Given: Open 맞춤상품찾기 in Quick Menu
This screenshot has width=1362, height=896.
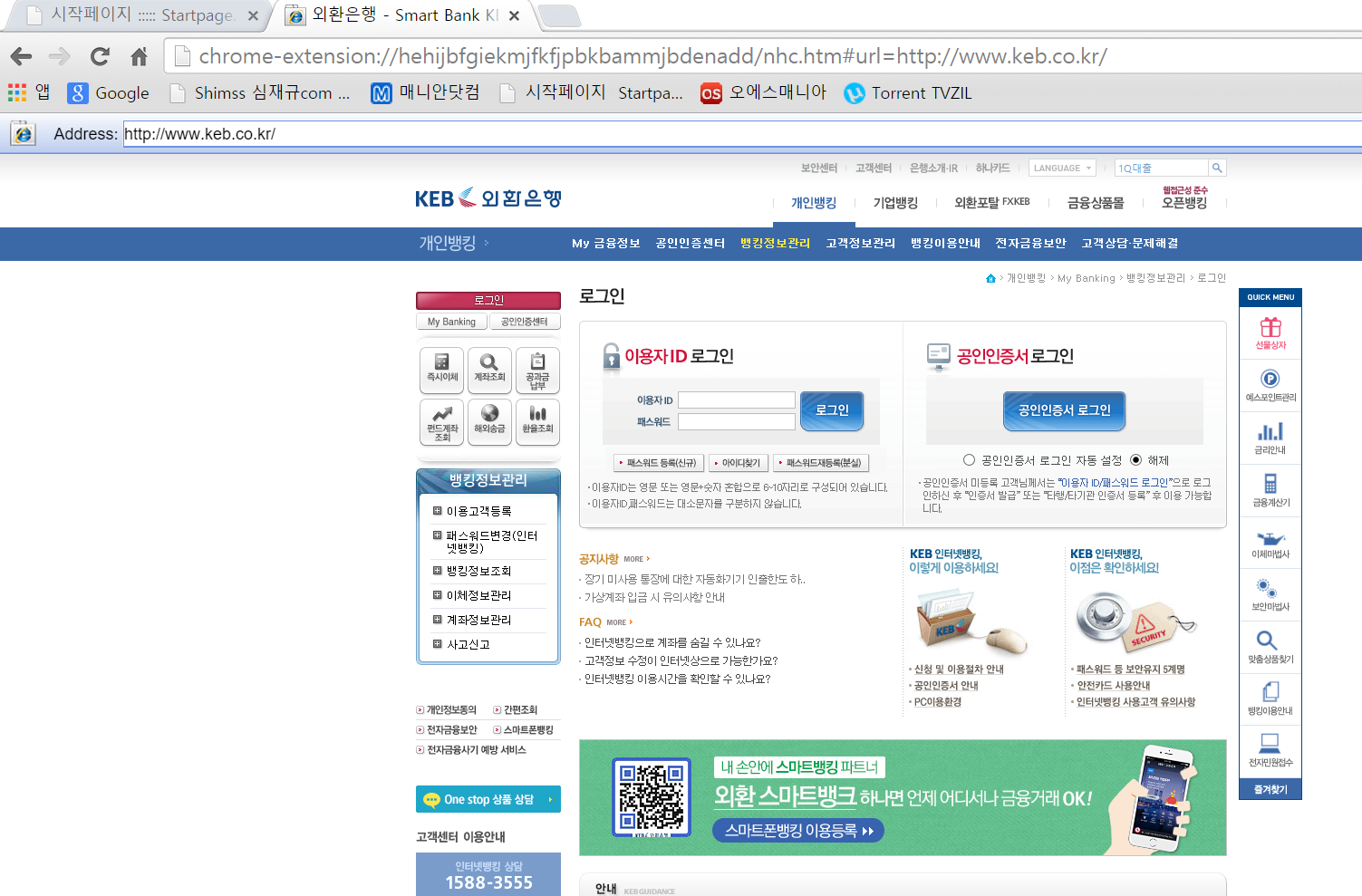Looking at the screenshot, I should (x=1270, y=647).
